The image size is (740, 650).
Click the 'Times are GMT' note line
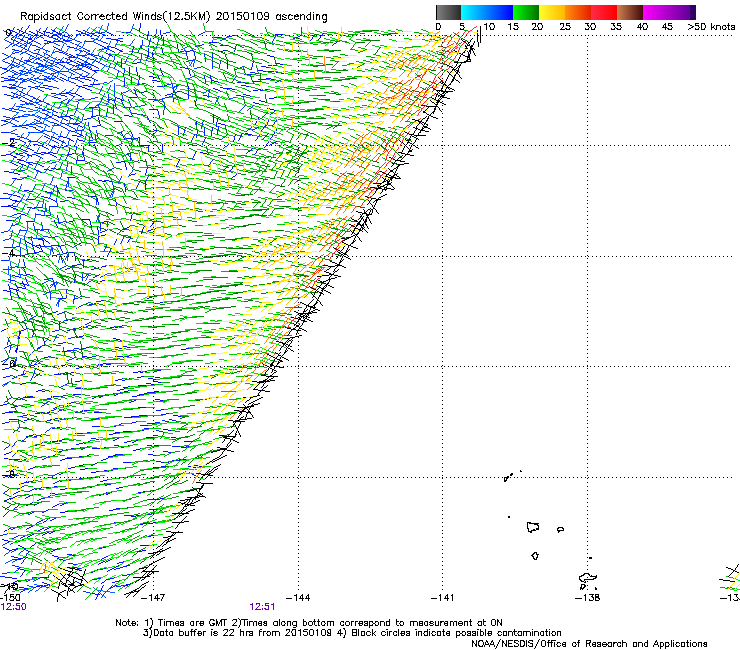(309, 623)
